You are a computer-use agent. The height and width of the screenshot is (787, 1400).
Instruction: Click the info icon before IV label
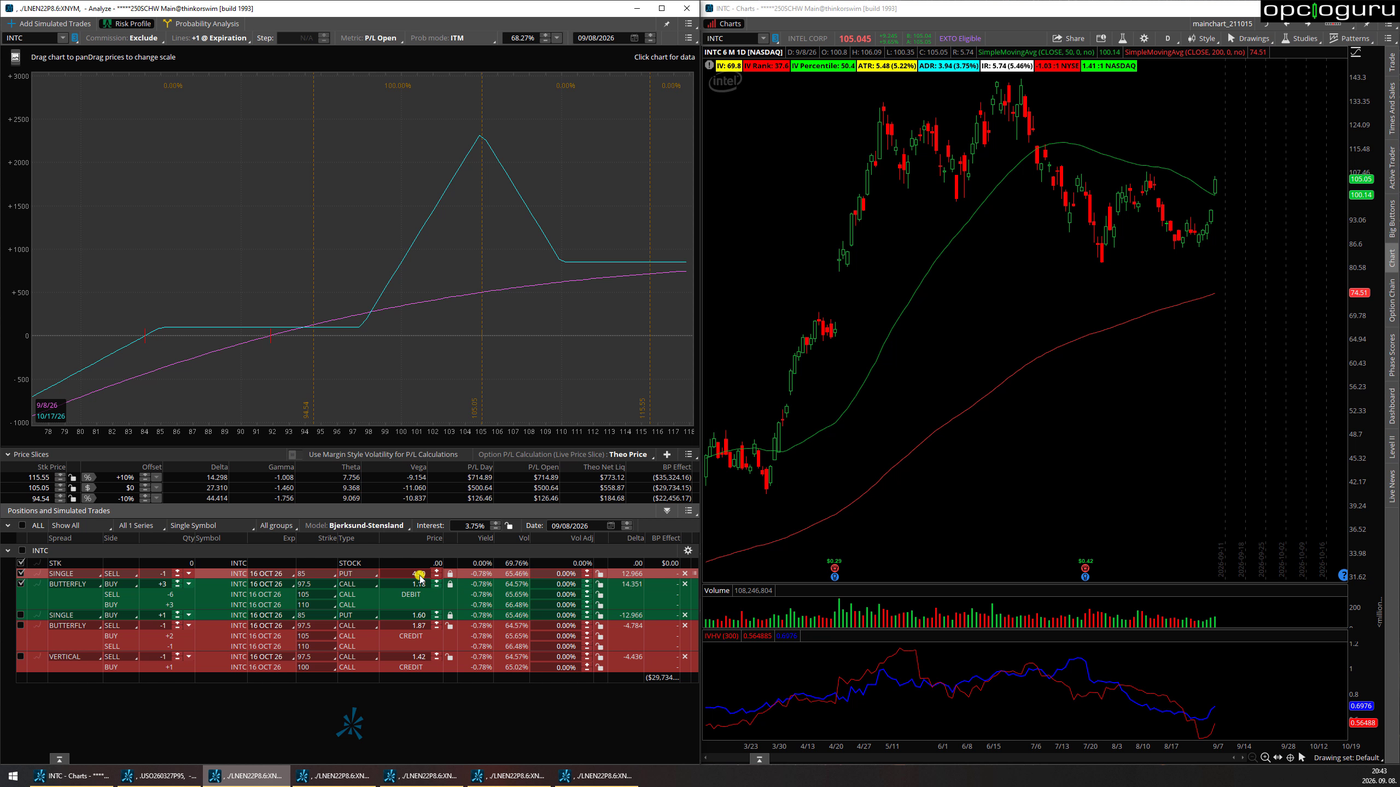[x=709, y=65]
